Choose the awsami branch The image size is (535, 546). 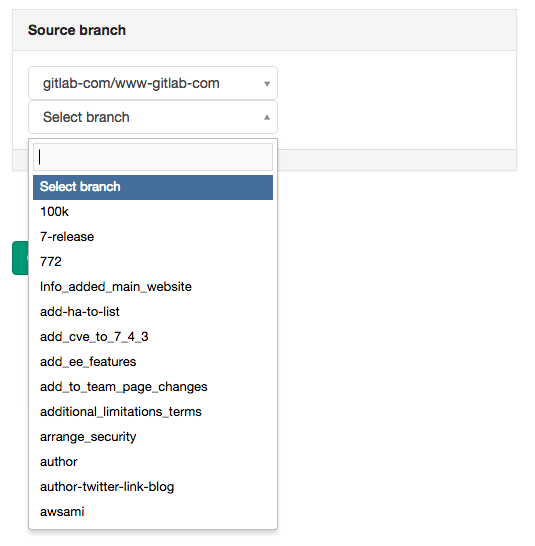(153, 512)
